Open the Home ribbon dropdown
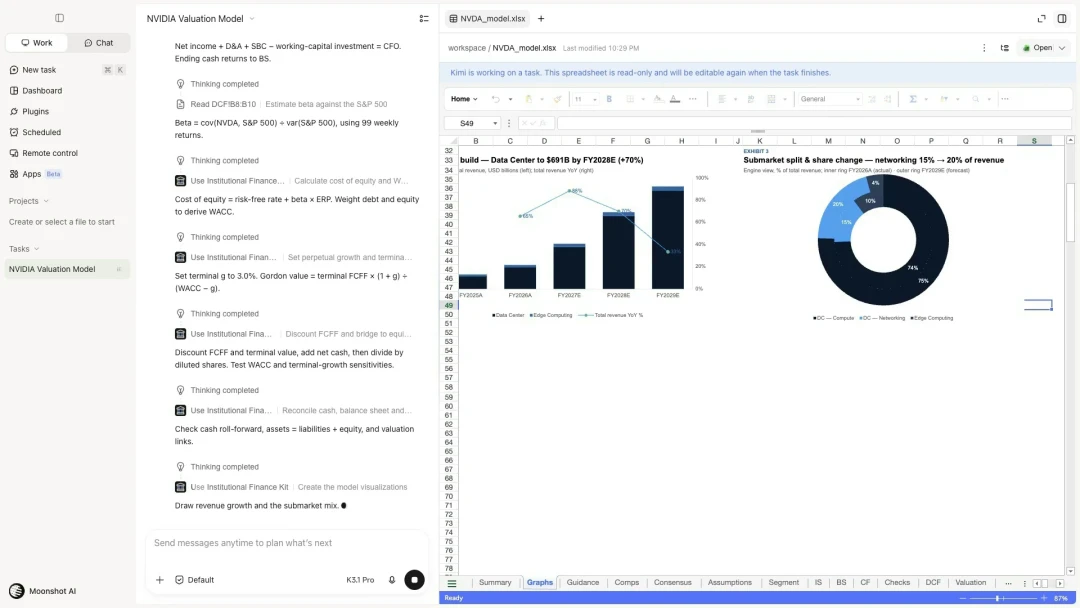The image size is (1080, 608). (464, 99)
